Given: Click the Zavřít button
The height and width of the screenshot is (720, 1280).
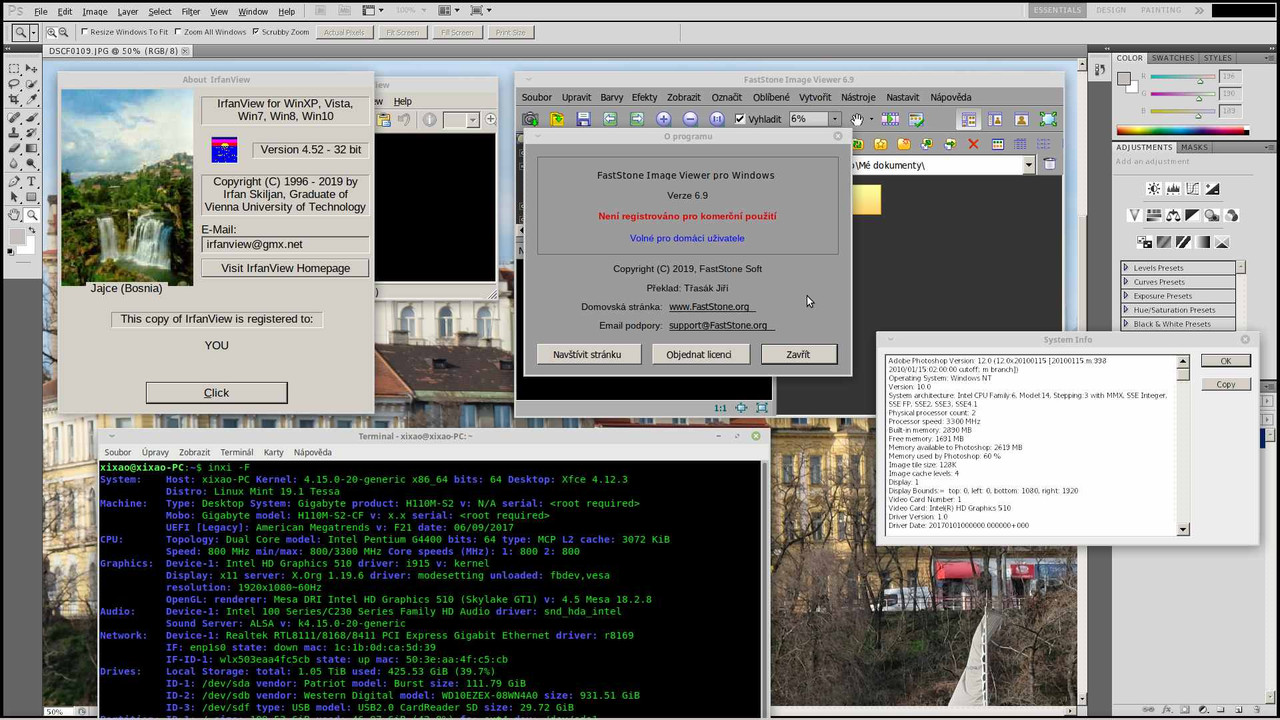Looking at the screenshot, I should (x=798, y=354).
